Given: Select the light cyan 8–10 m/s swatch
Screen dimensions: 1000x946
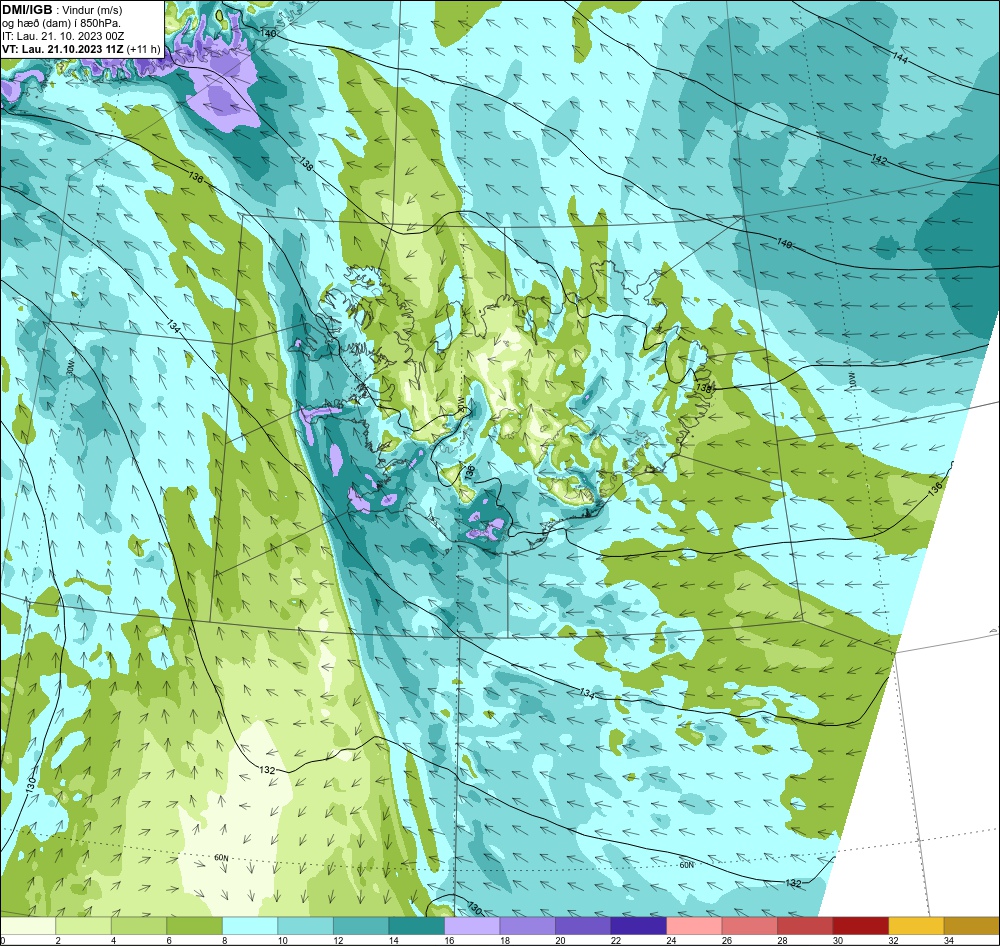Looking at the screenshot, I should pyautogui.click(x=250, y=925).
